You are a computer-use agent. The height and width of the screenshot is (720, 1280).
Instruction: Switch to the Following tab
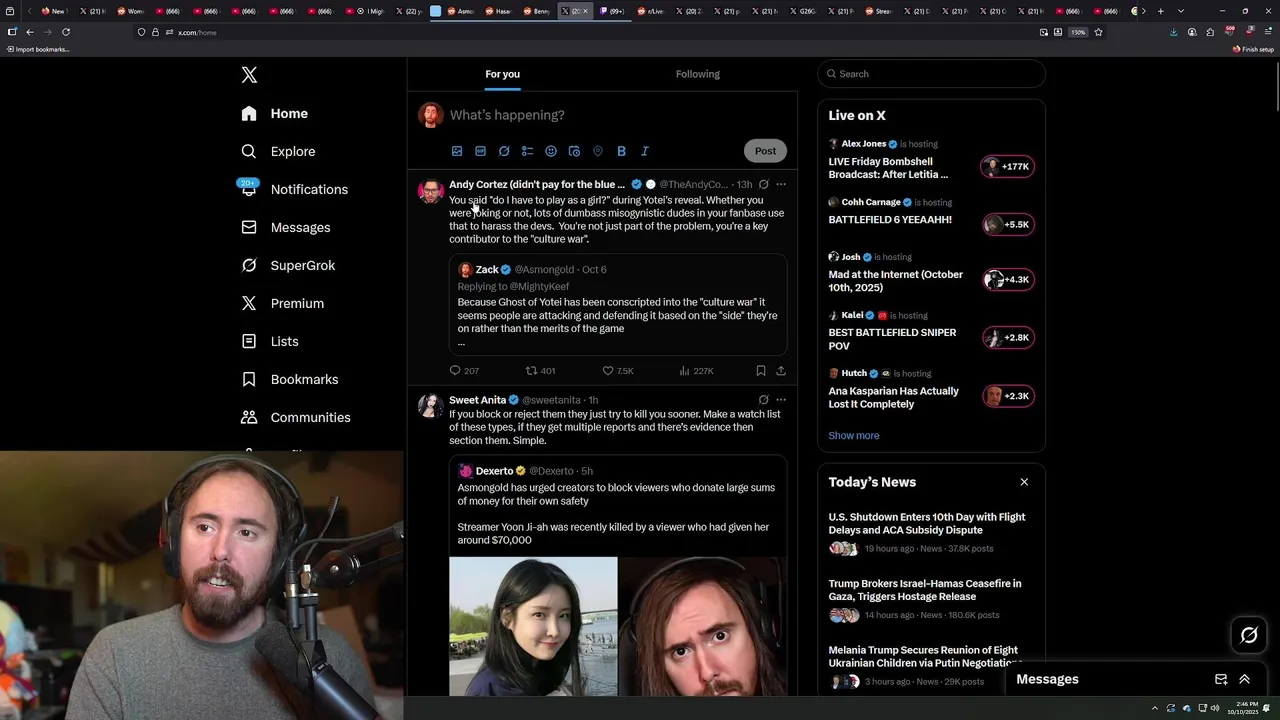point(698,74)
